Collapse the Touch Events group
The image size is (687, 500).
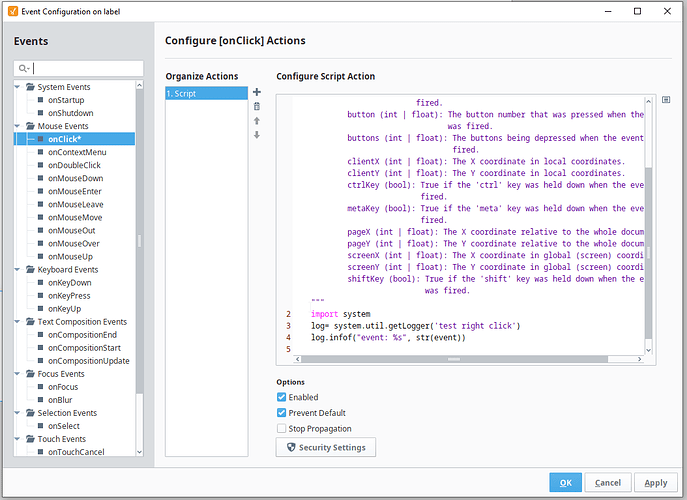[x=18, y=439]
